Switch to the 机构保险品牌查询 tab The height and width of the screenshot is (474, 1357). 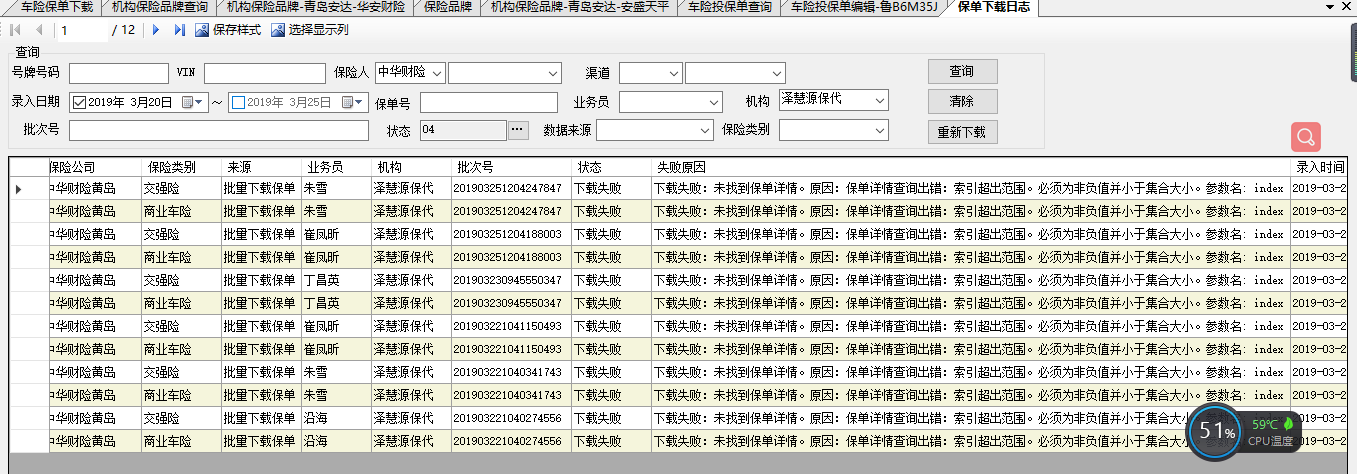(x=159, y=8)
